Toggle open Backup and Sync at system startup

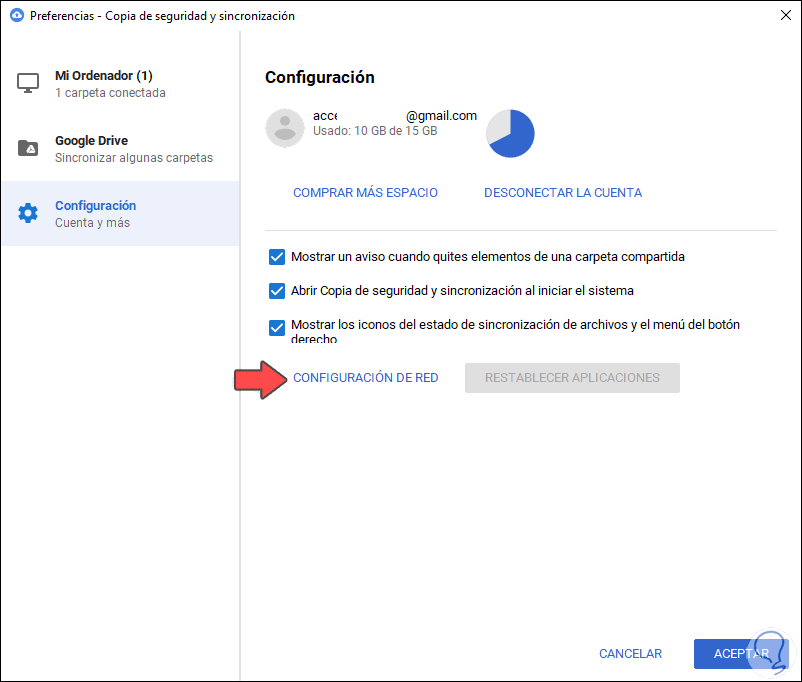(277, 291)
